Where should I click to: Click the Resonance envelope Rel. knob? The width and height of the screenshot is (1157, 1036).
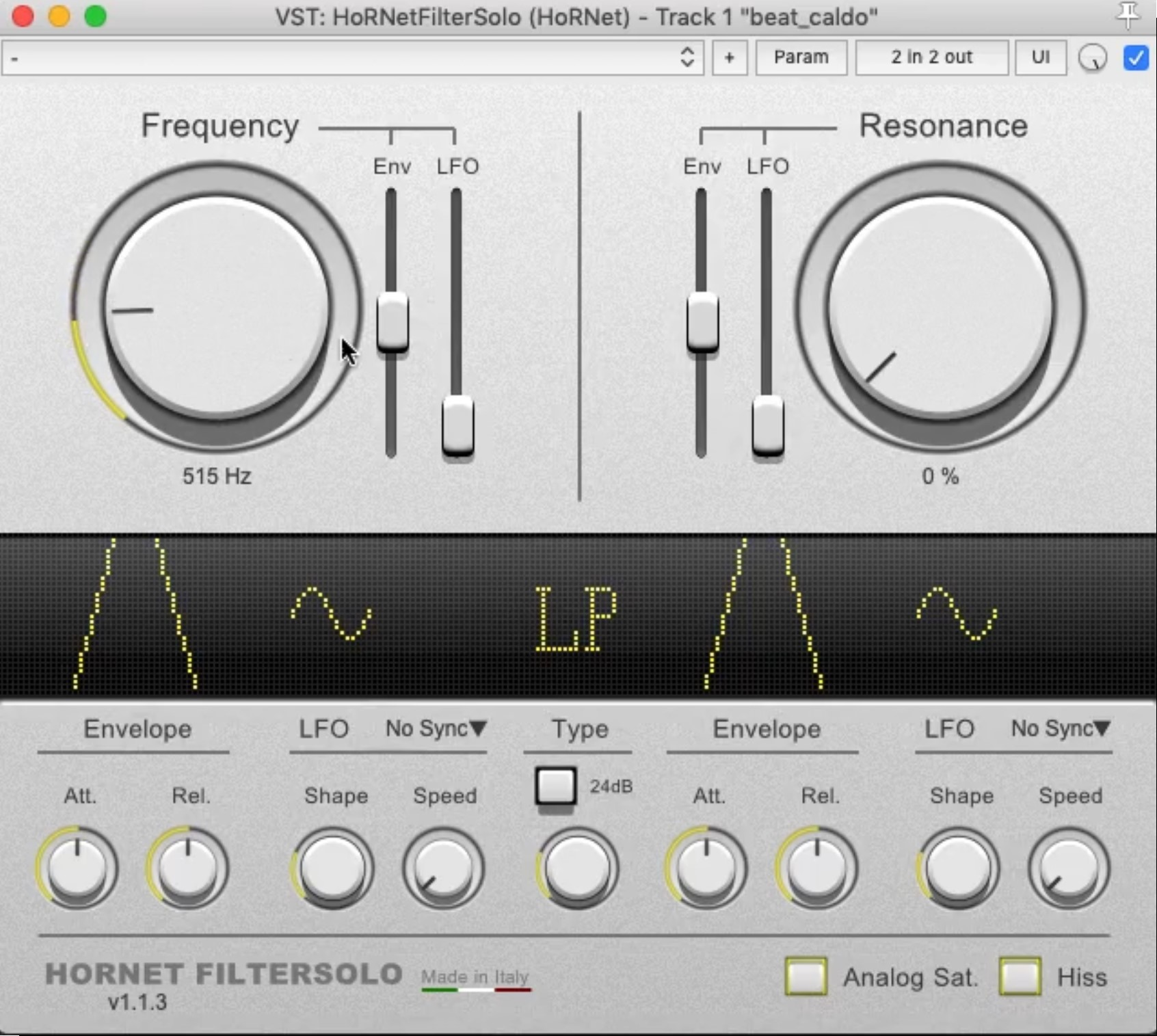click(x=817, y=868)
